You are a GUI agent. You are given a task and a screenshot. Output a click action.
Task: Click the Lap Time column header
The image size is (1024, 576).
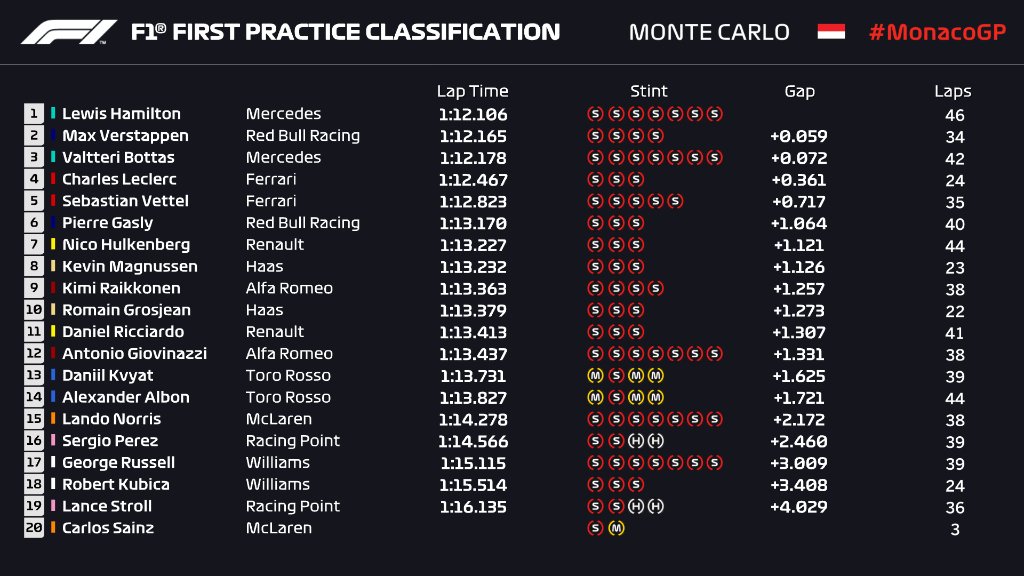pos(472,91)
